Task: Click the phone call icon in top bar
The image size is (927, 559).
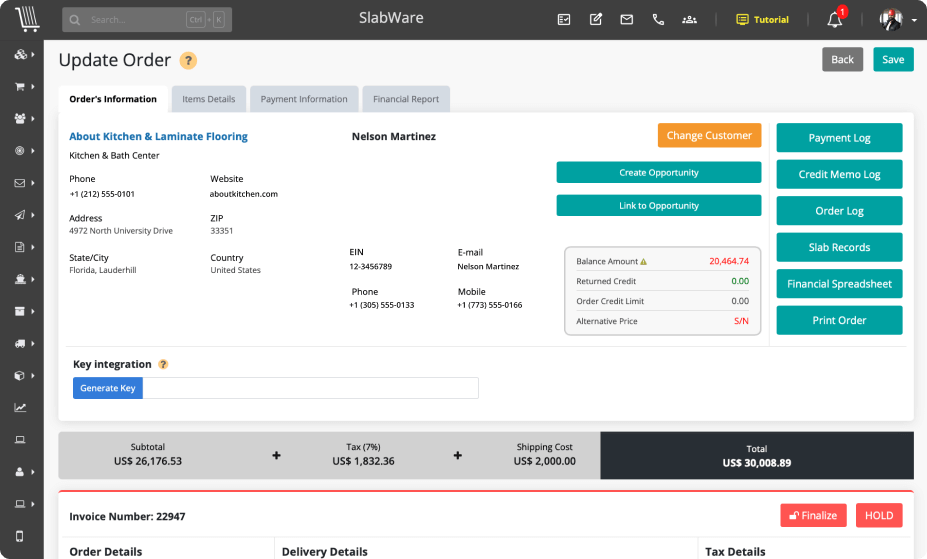Action: (x=657, y=20)
